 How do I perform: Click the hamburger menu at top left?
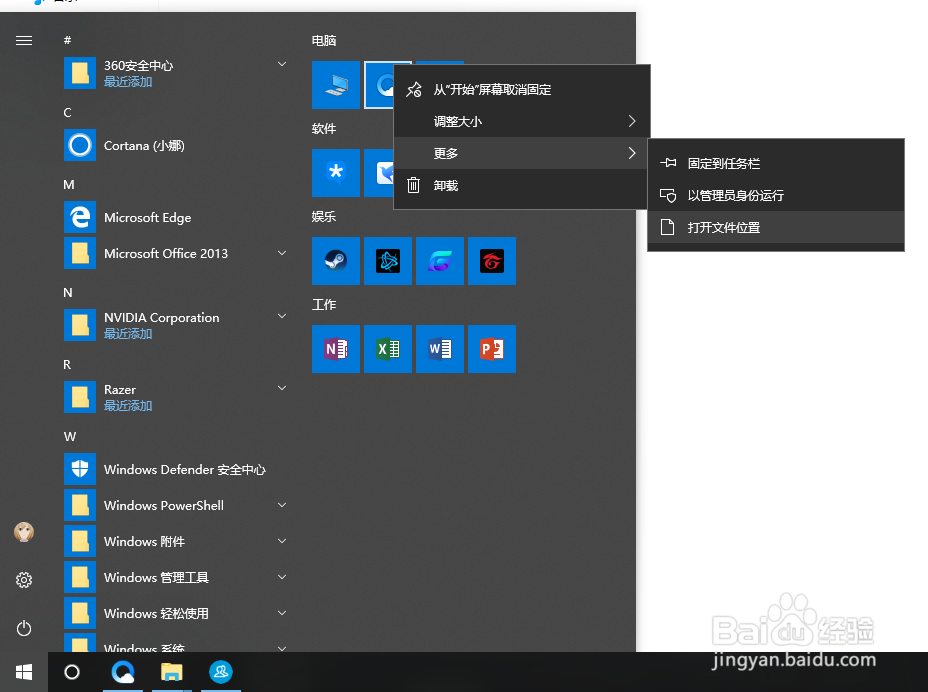click(24, 40)
